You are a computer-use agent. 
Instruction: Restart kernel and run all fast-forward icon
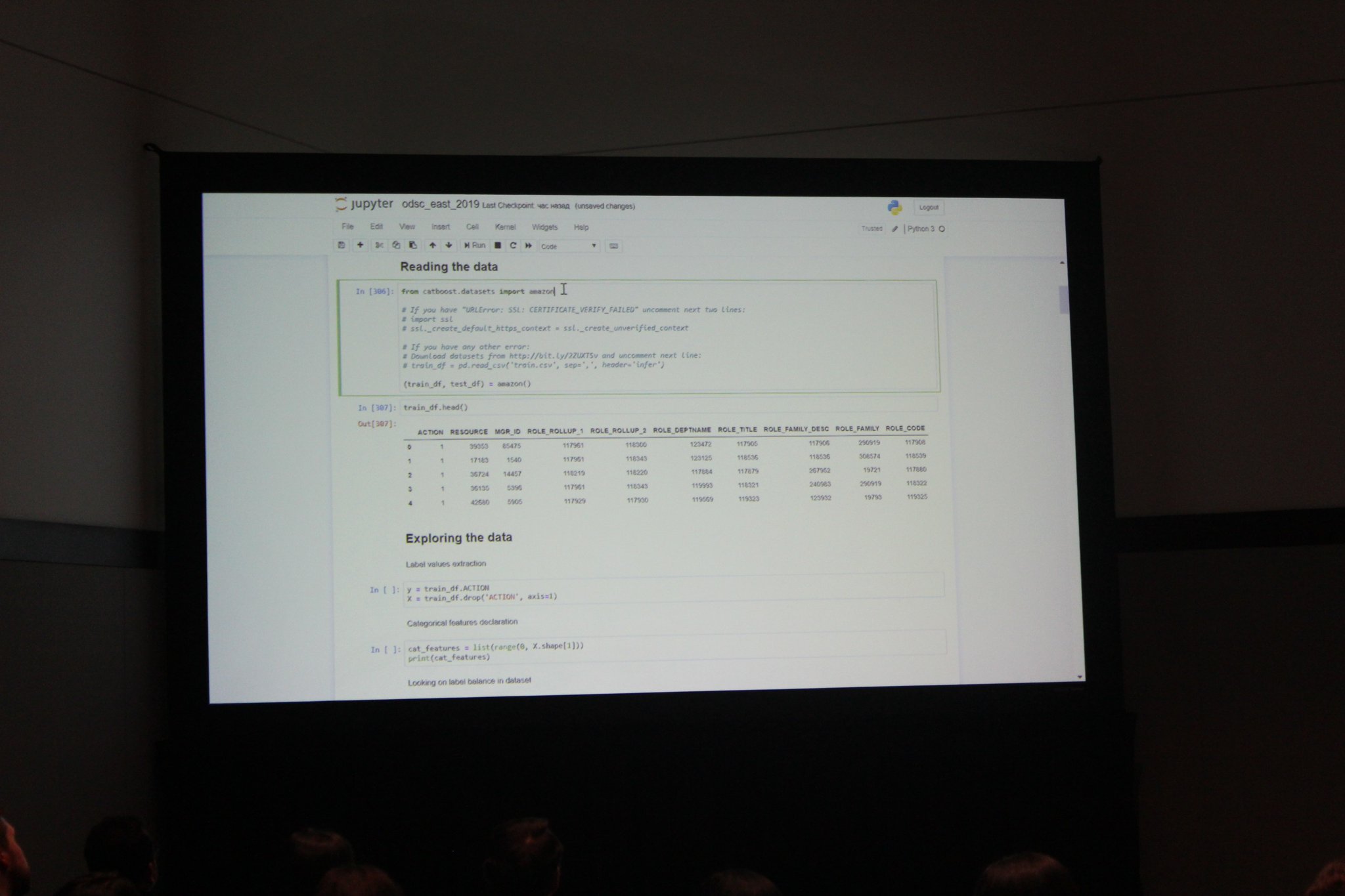pyautogui.click(x=528, y=245)
